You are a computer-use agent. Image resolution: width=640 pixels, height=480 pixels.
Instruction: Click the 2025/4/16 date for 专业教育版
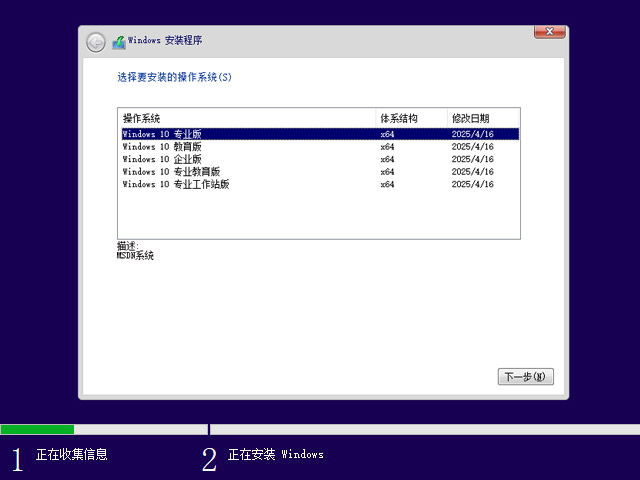pos(472,171)
